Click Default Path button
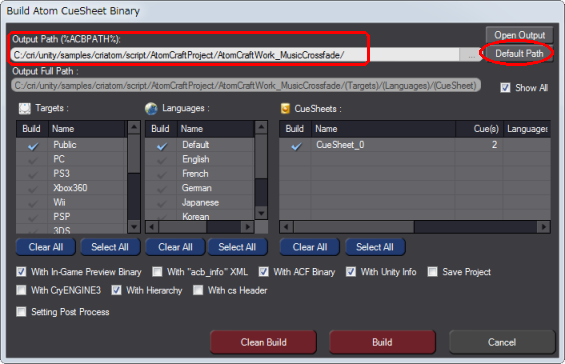 point(519,54)
